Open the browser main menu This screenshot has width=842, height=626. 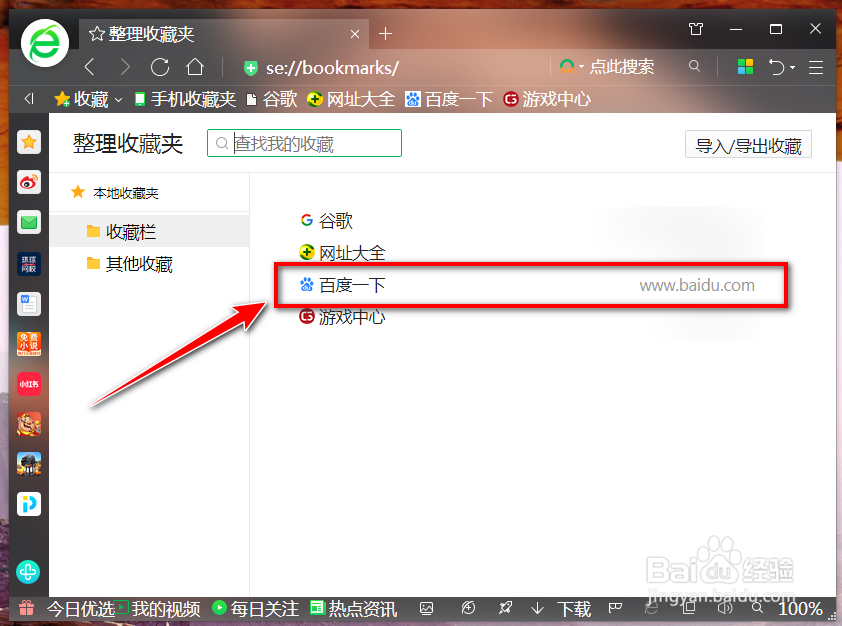click(x=816, y=67)
